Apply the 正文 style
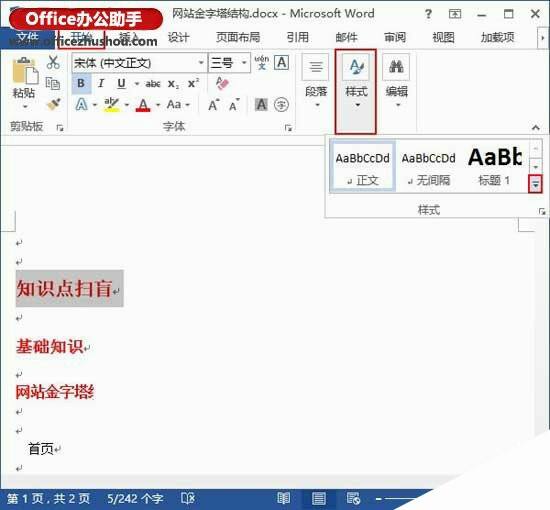550x510 pixels. (363, 166)
